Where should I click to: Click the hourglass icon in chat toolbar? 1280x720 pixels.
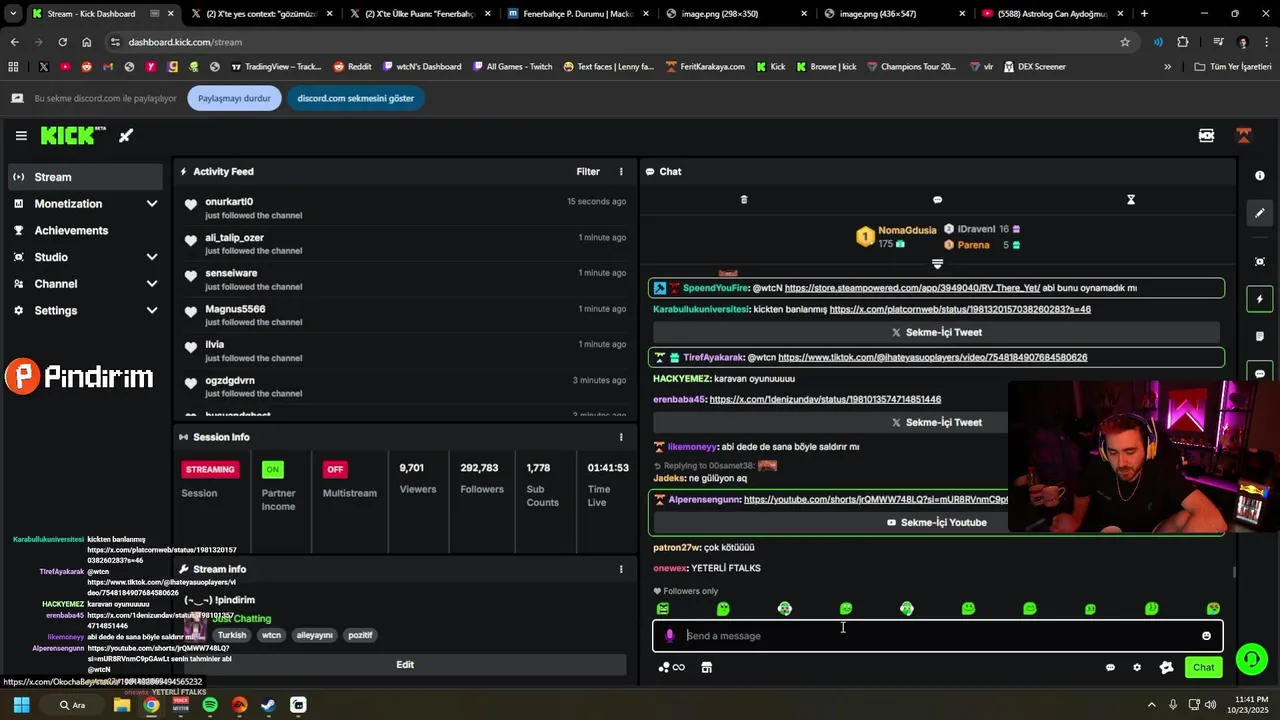pos(1131,200)
